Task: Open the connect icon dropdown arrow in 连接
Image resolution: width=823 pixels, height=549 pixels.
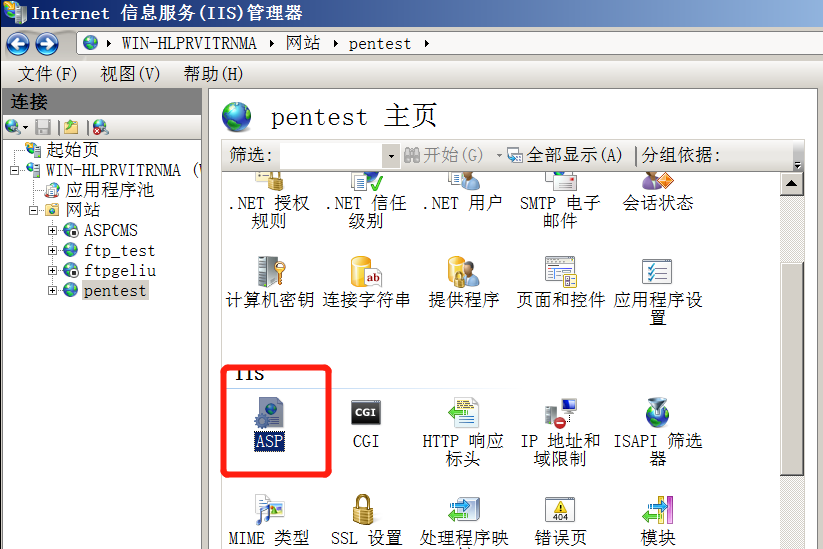Action: point(25,128)
